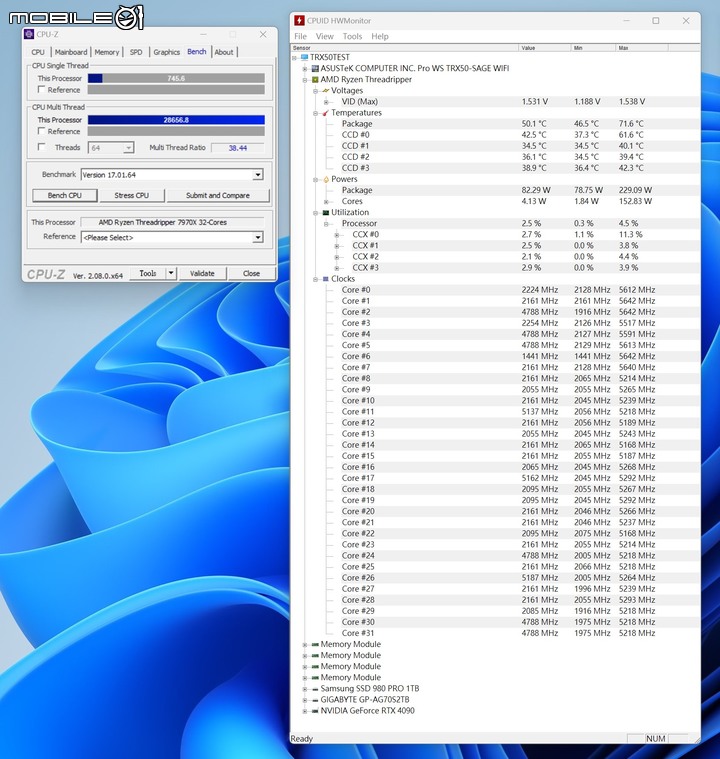Open the Threads count dropdown

tap(128, 148)
